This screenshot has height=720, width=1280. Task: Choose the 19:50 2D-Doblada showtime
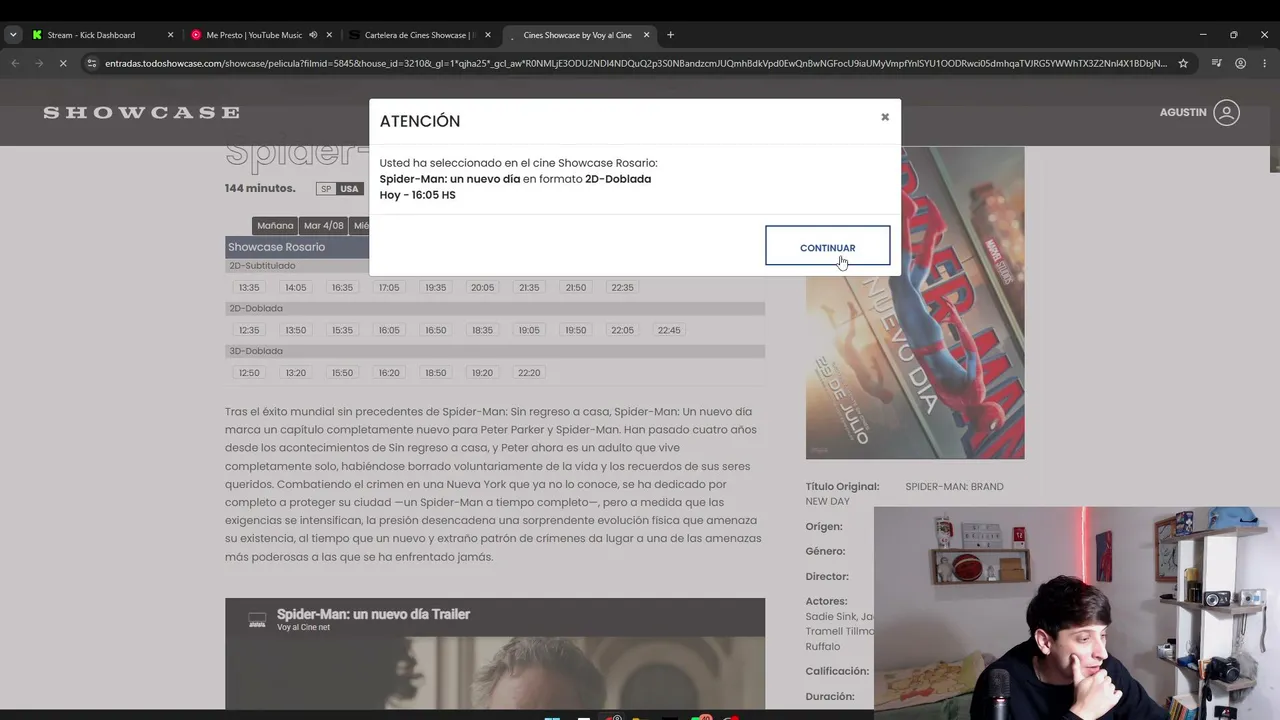pyautogui.click(x=576, y=330)
